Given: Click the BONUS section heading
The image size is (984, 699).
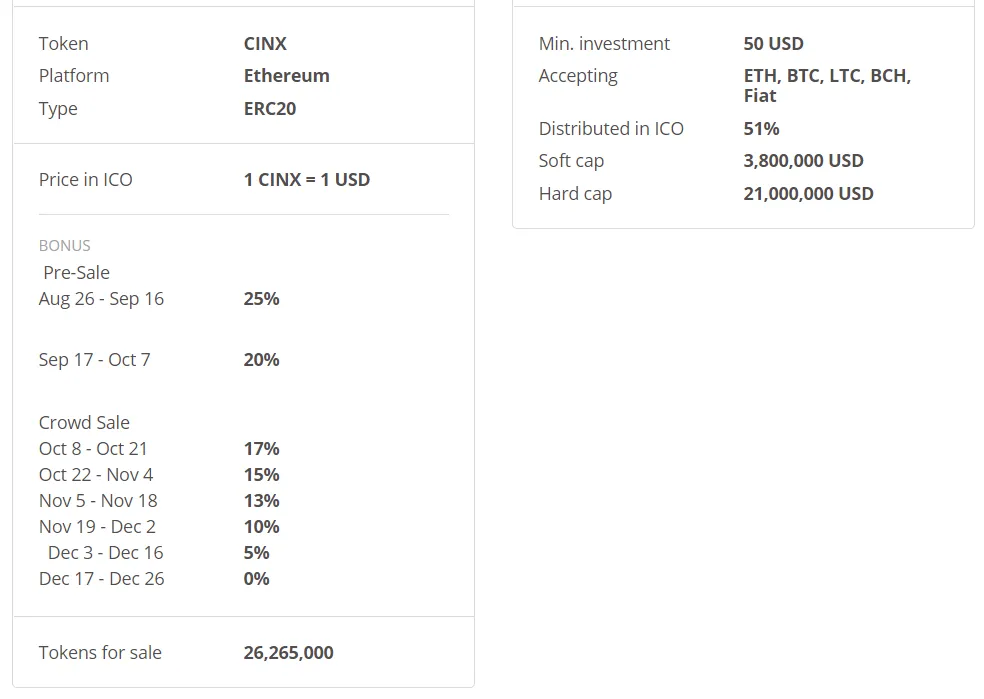Looking at the screenshot, I should (65, 246).
